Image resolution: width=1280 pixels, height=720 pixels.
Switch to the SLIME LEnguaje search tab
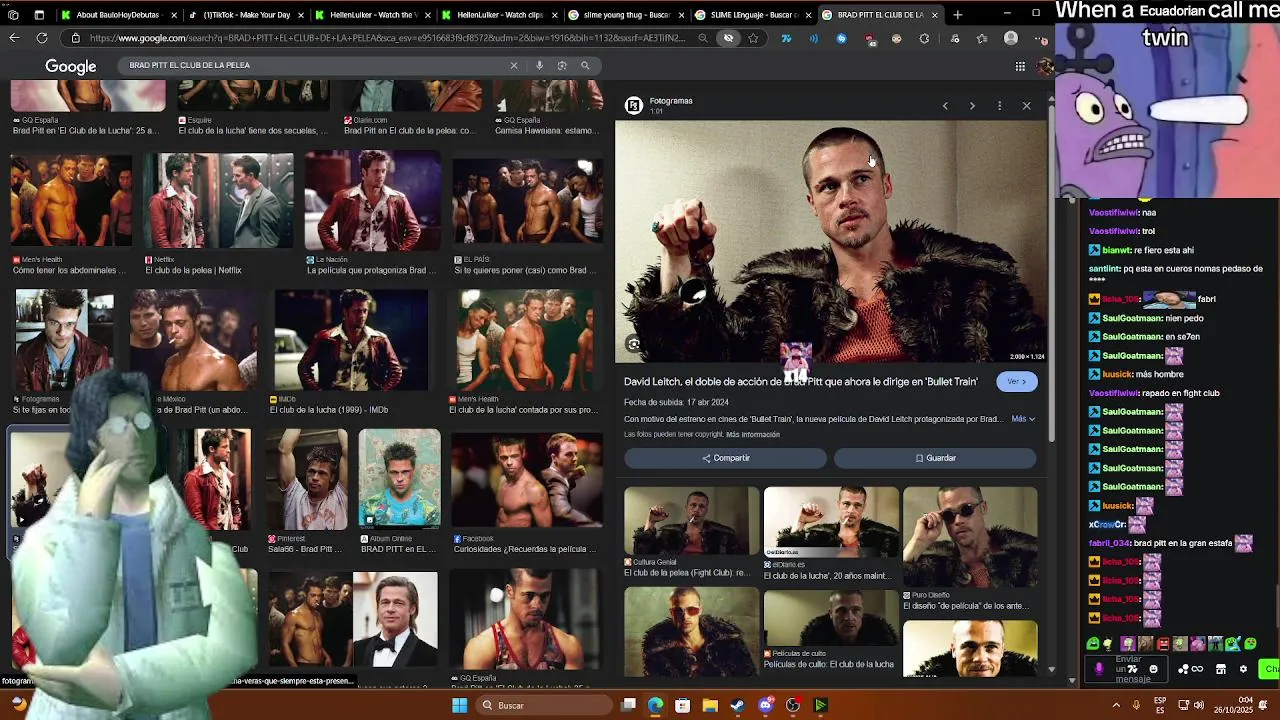click(x=754, y=15)
